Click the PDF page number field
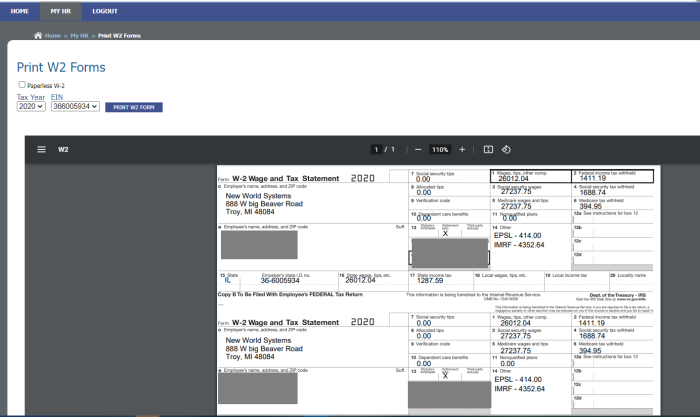The image size is (700, 417). (377, 149)
